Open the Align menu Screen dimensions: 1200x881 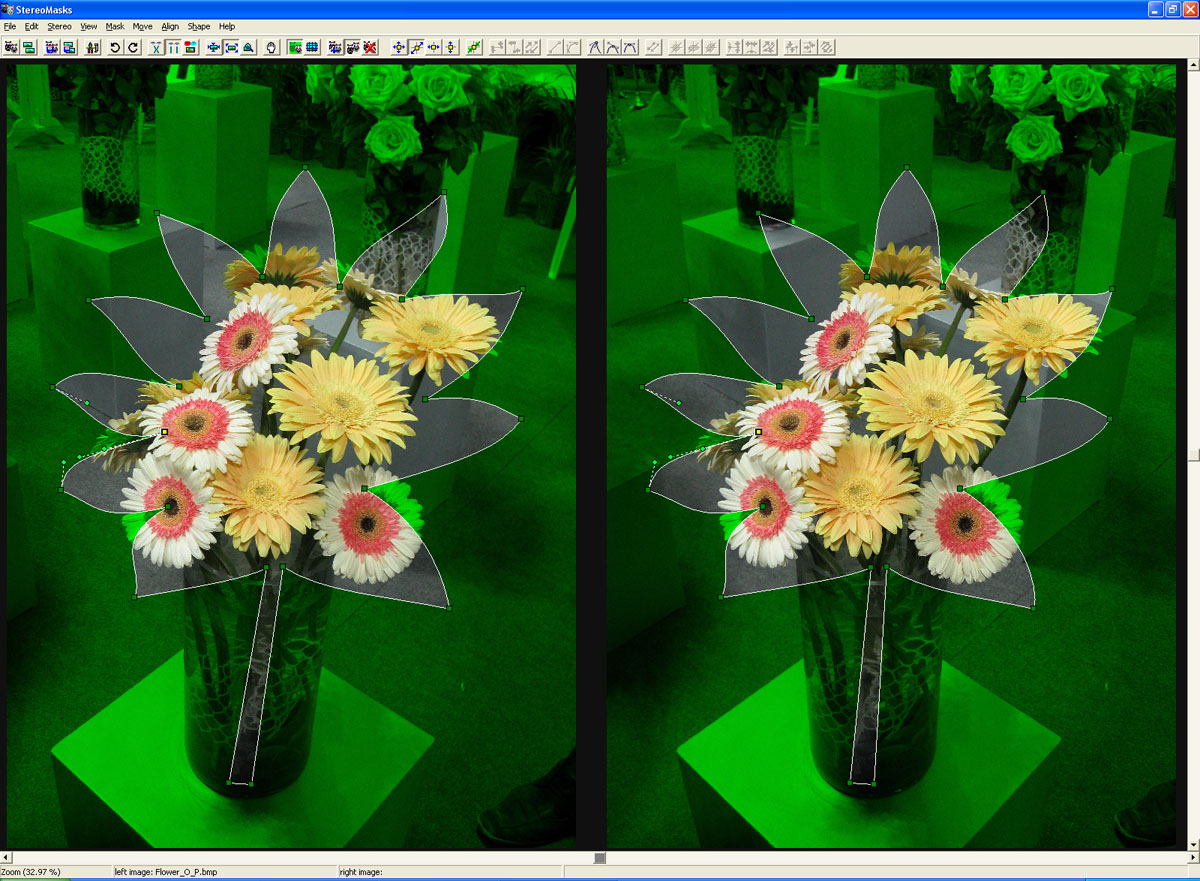[x=168, y=26]
